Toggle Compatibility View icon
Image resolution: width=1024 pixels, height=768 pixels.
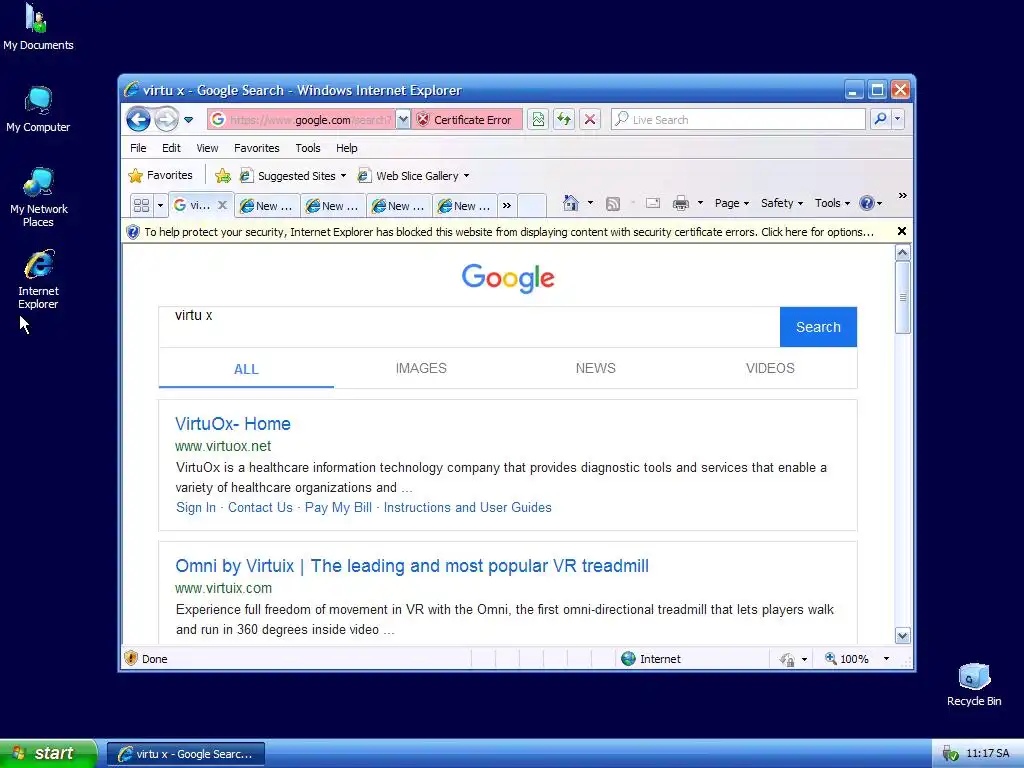[538, 120]
